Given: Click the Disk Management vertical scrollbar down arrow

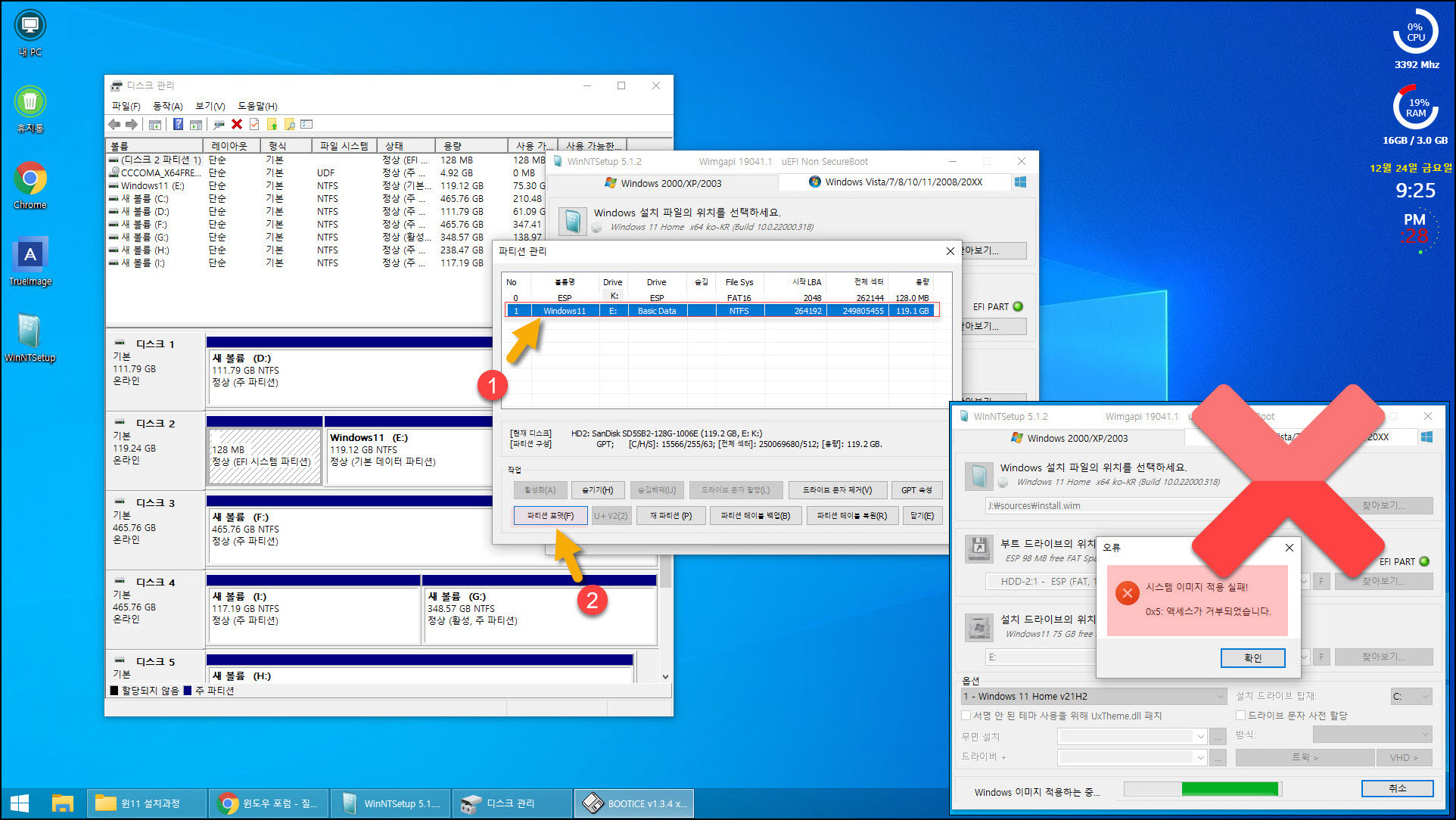Looking at the screenshot, I should [665, 677].
